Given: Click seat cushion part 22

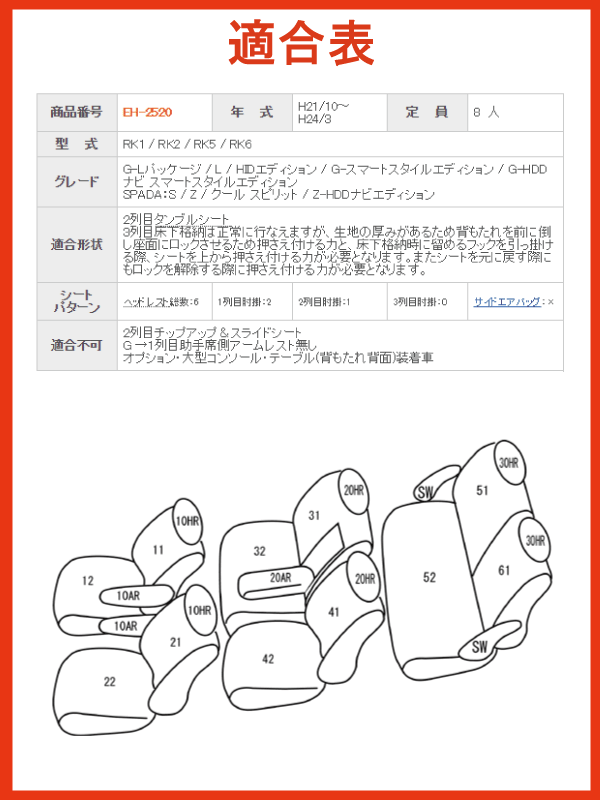Looking at the screenshot, I should pos(110,682).
